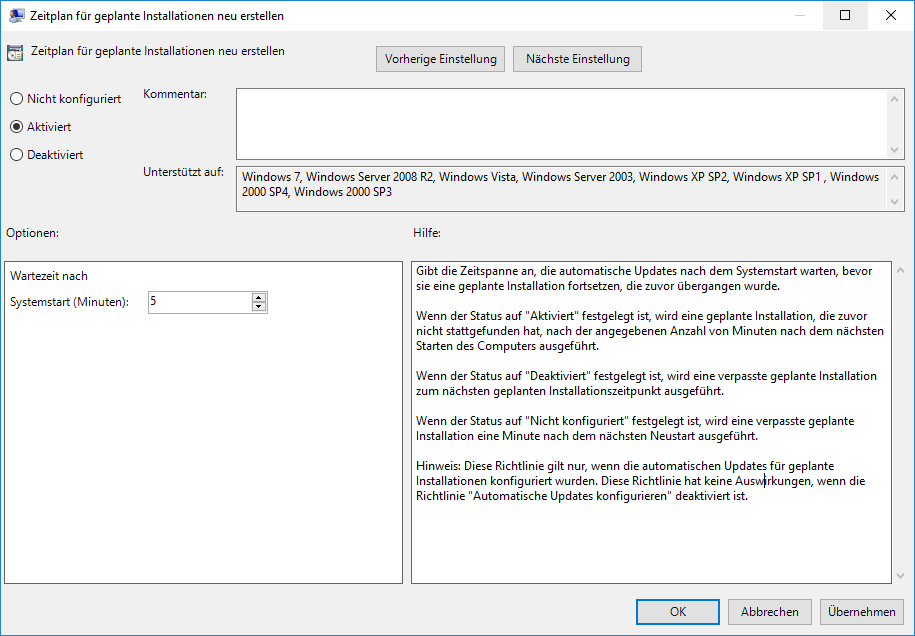Apply changes with Übernehmen

click(861, 612)
